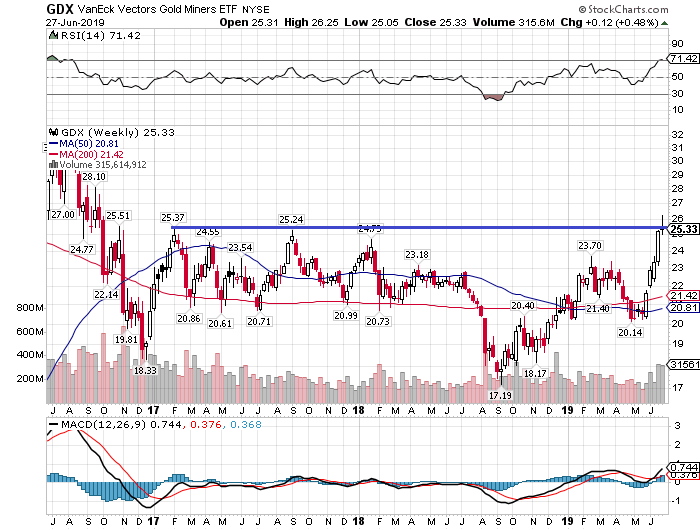Click the red 0.376 MACD signal value in legend

tap(206, 424)
